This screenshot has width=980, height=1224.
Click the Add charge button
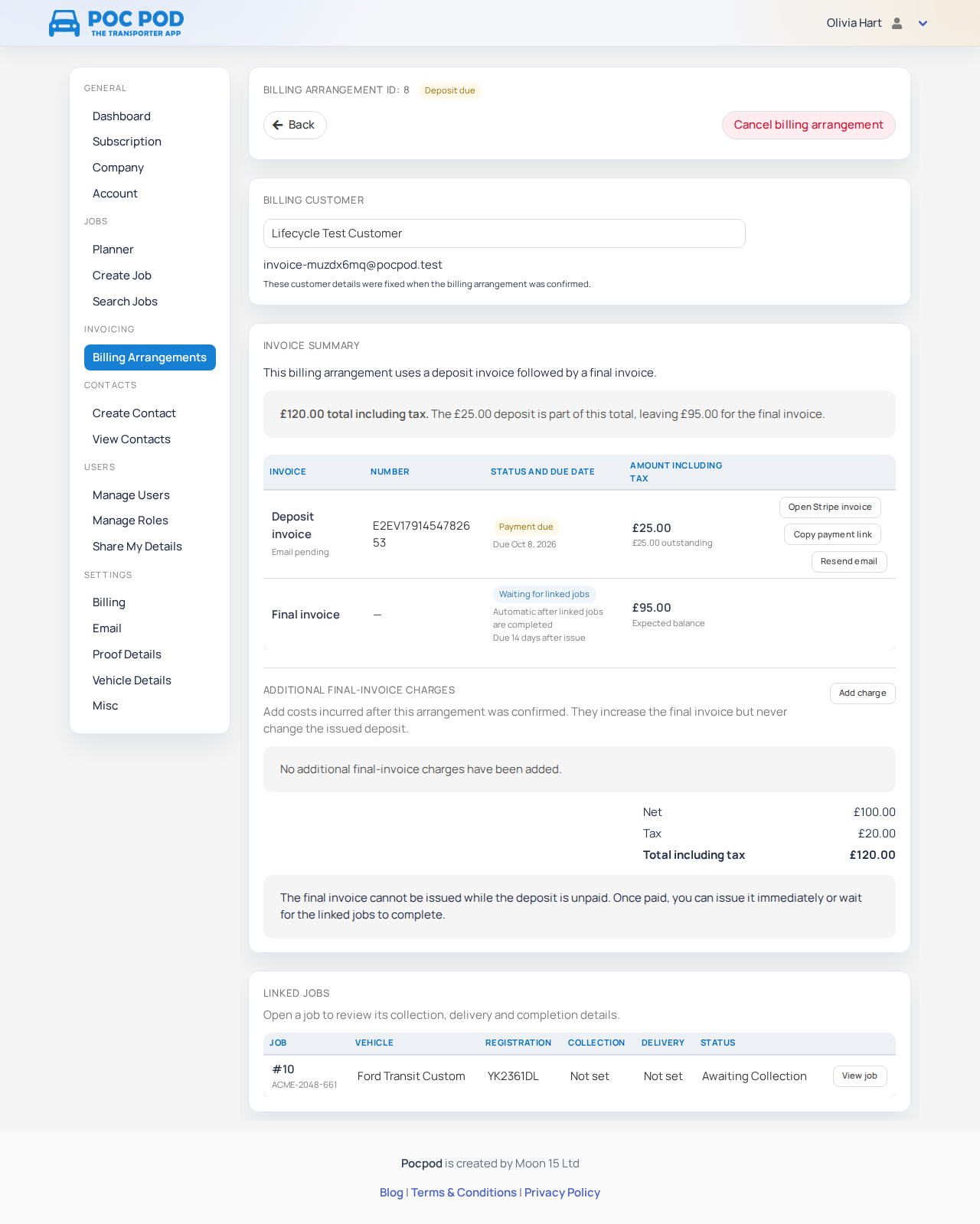point(862,693)
